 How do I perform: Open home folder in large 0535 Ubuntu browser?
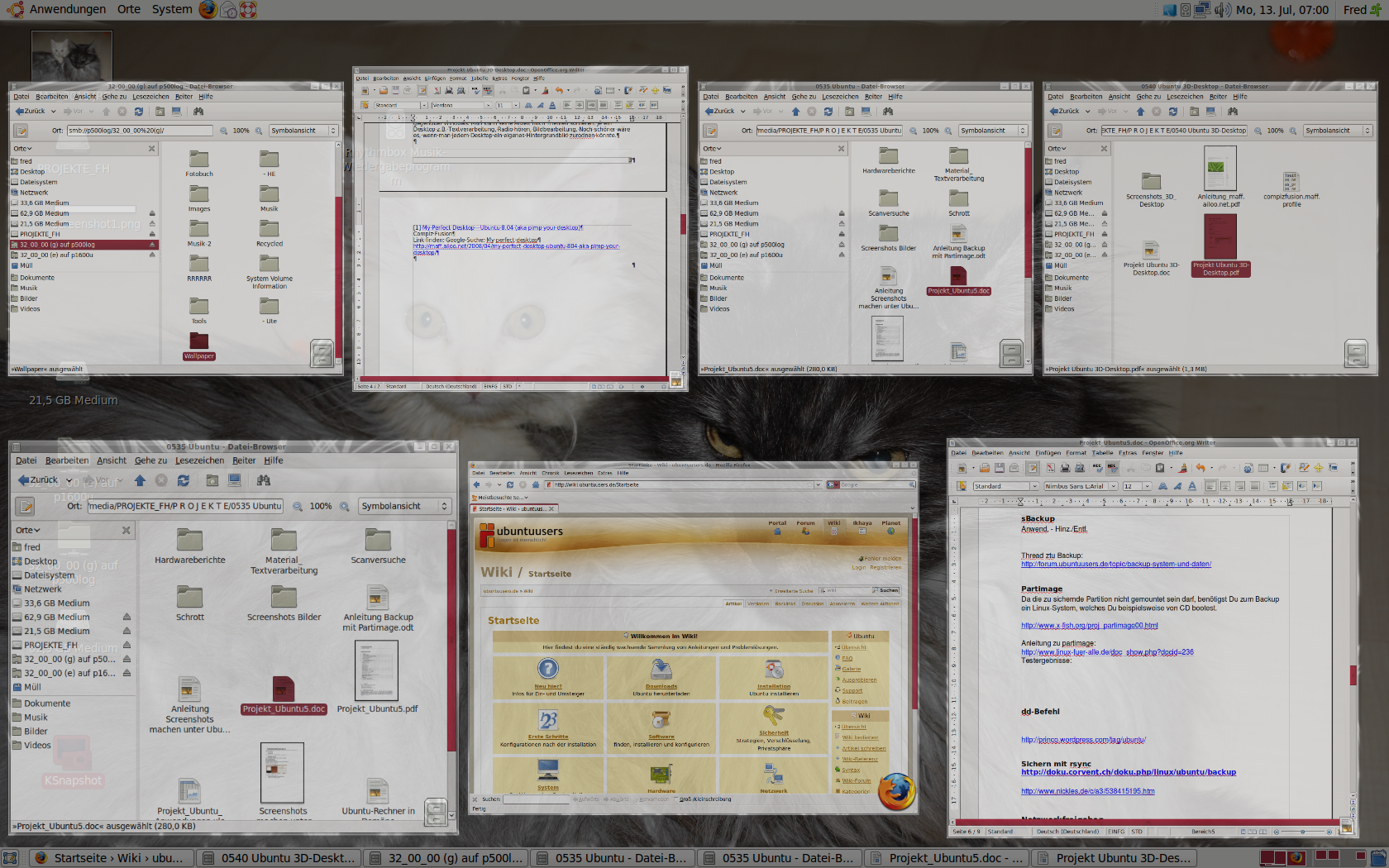(x=212, y=480)
